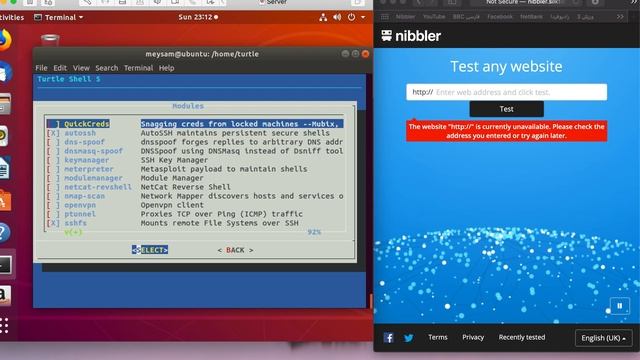Click the BACK button in Modules dialog
Screen dimensions: 640x360
pos(235,250)
